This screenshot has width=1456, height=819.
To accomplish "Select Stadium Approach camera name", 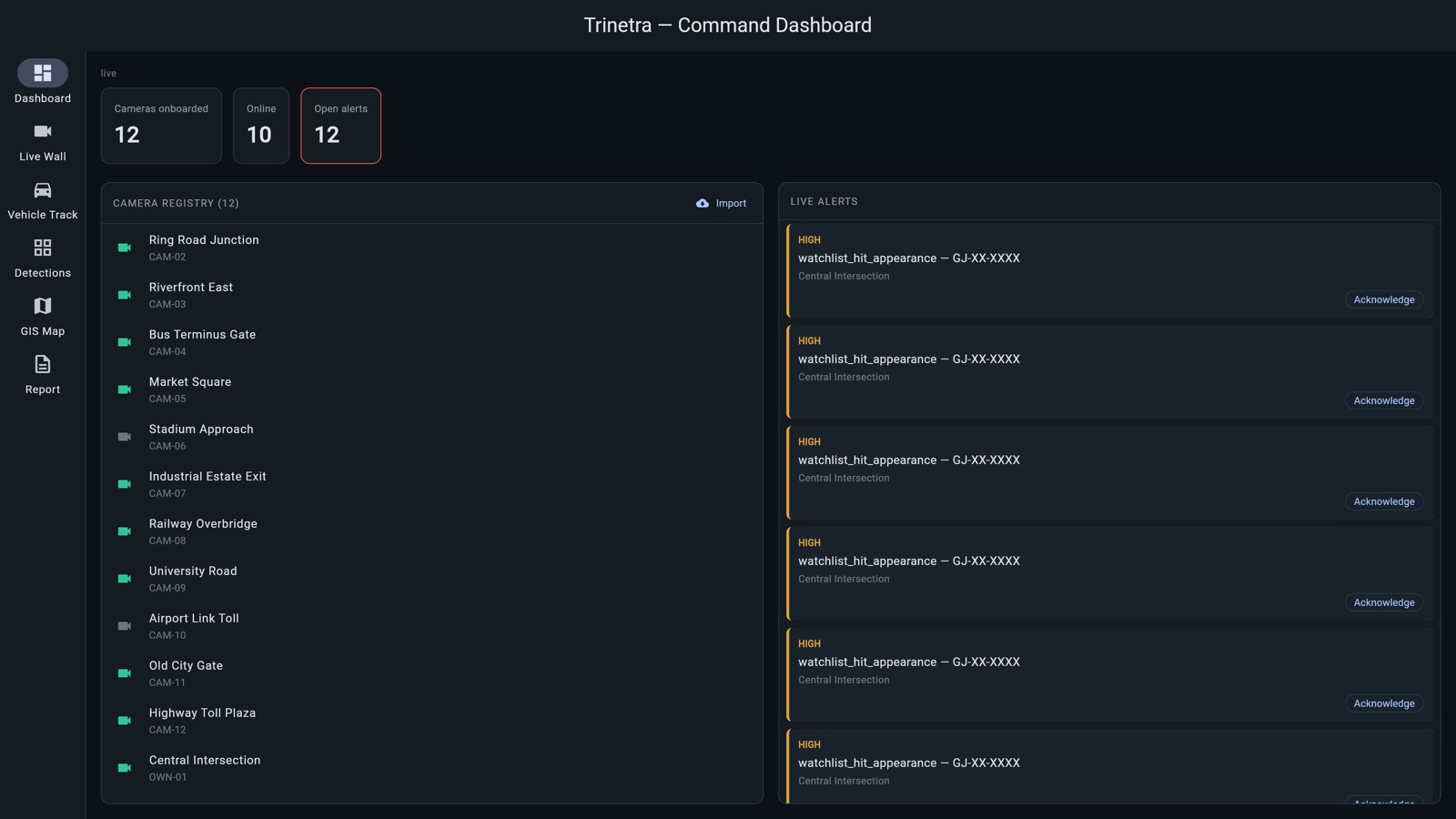I will pos(201,430).
